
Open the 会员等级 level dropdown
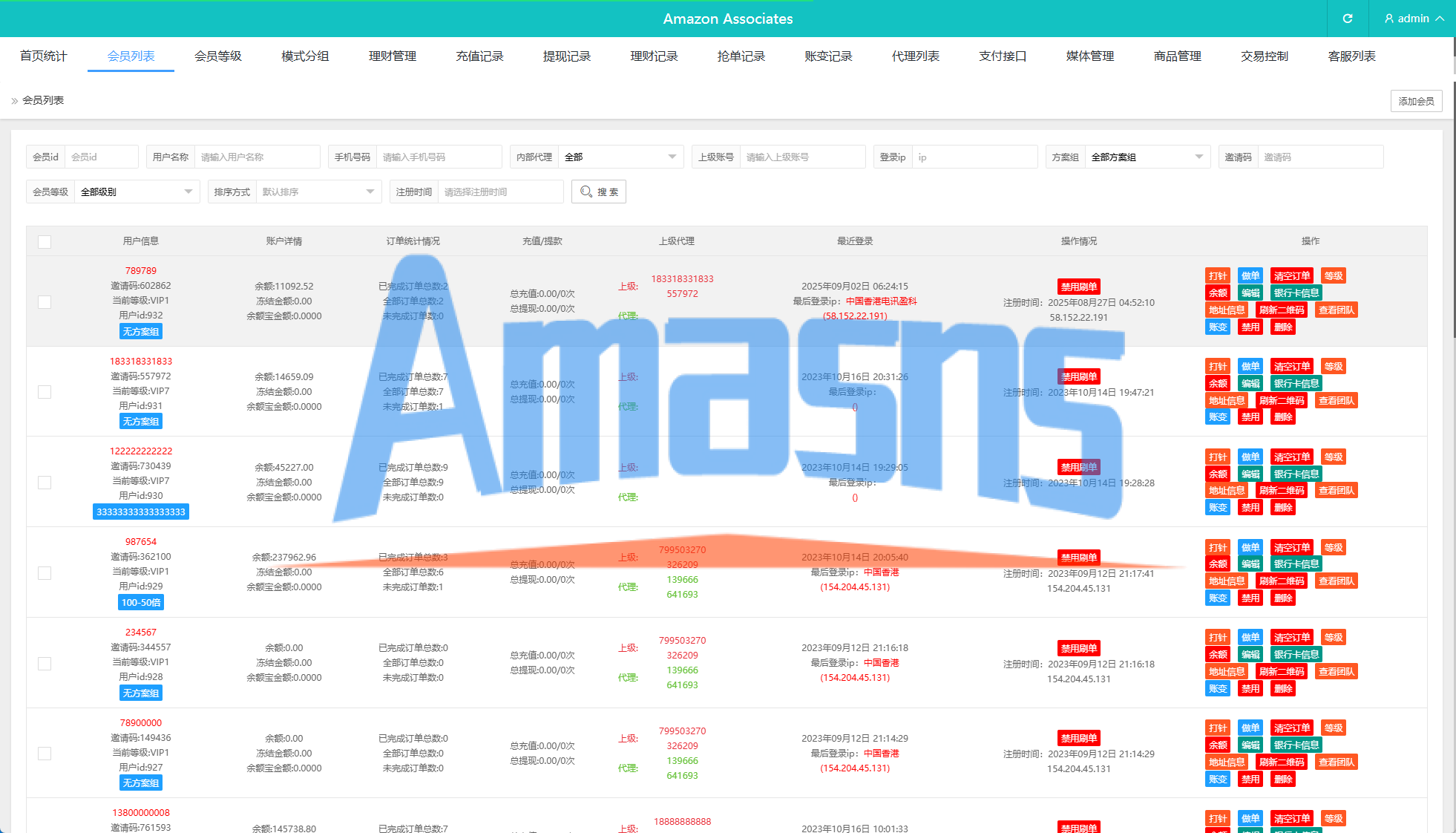coord(137,192)
